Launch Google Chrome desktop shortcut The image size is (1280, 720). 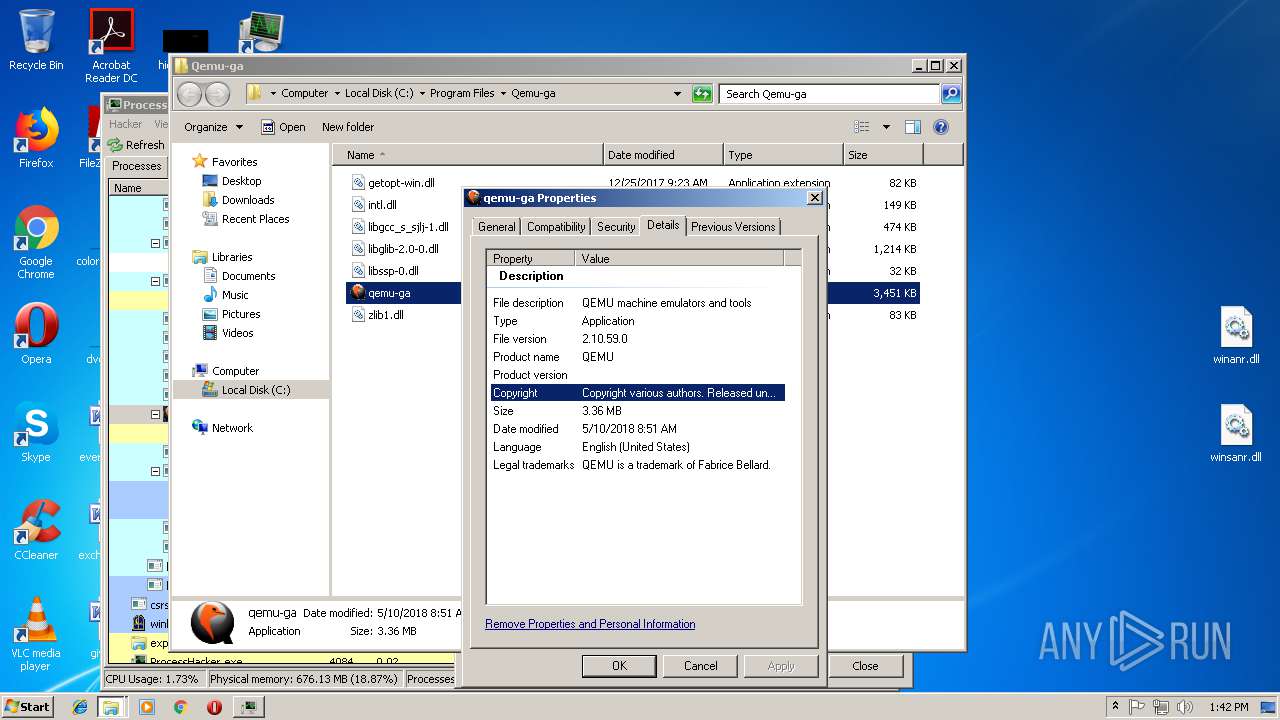pos(36,243)
